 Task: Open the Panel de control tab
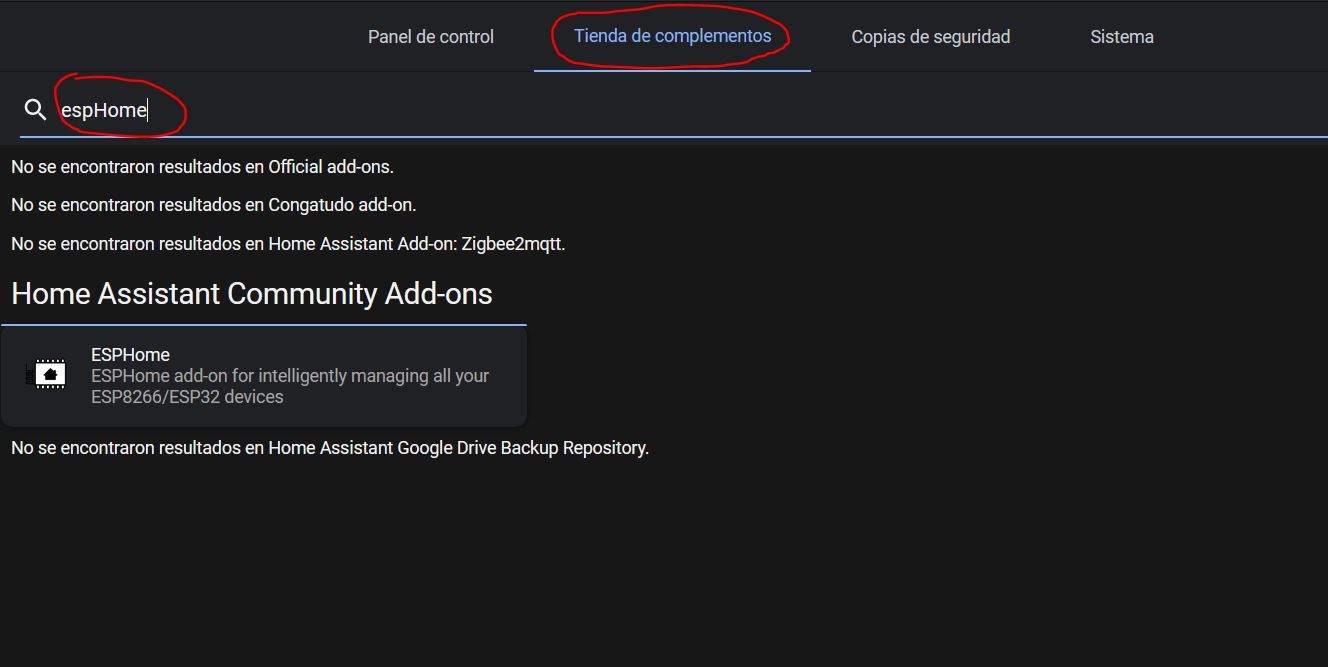(431, 37)
